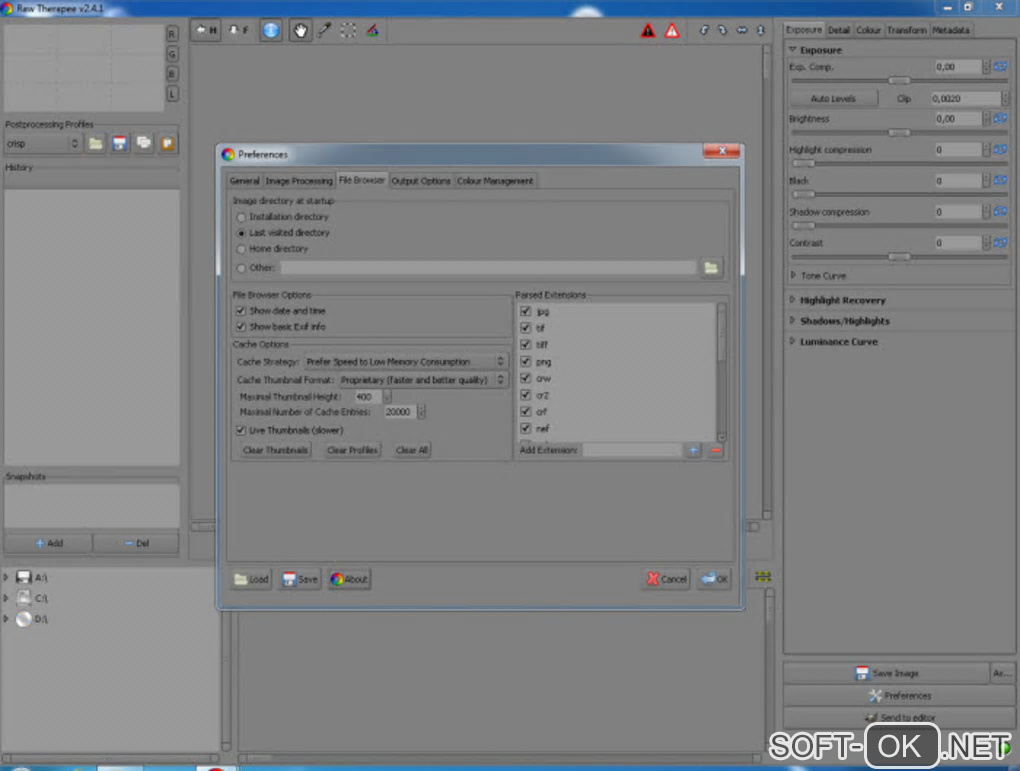
Task: Select Last visited directory radio option
Action: tap(241, 233)
